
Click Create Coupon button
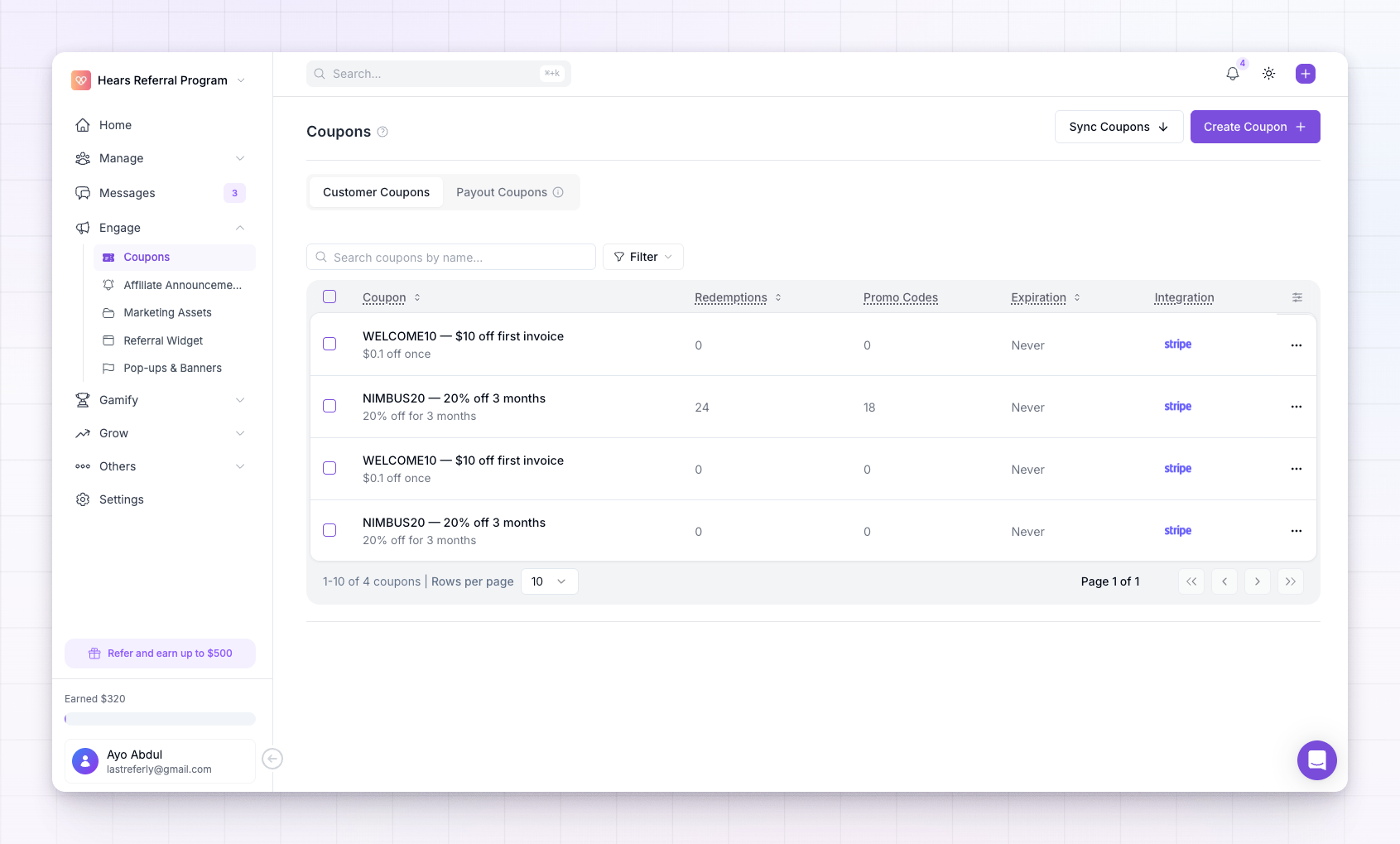click(x=1255, y=127)
